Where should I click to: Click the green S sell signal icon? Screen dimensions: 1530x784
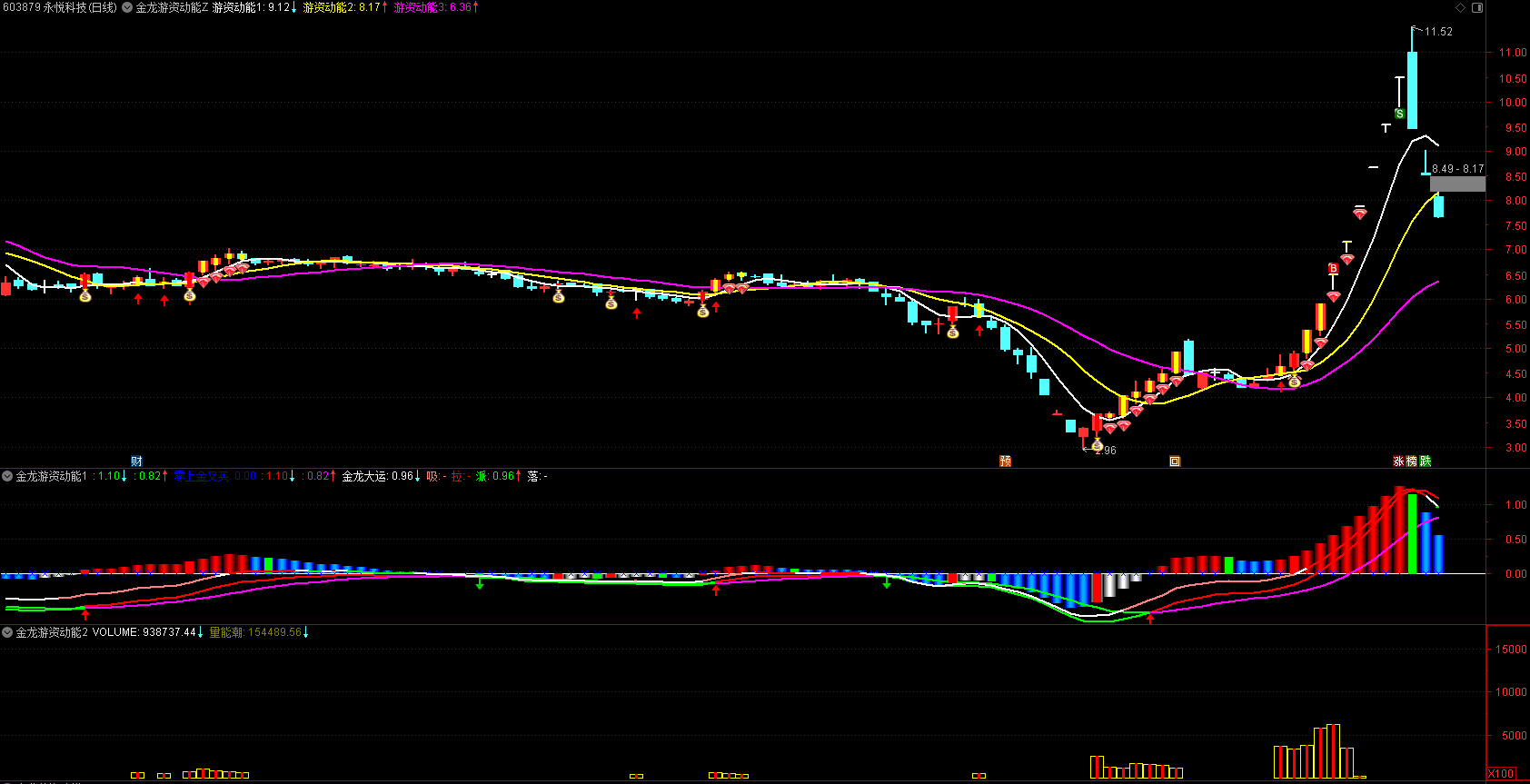1399,114
